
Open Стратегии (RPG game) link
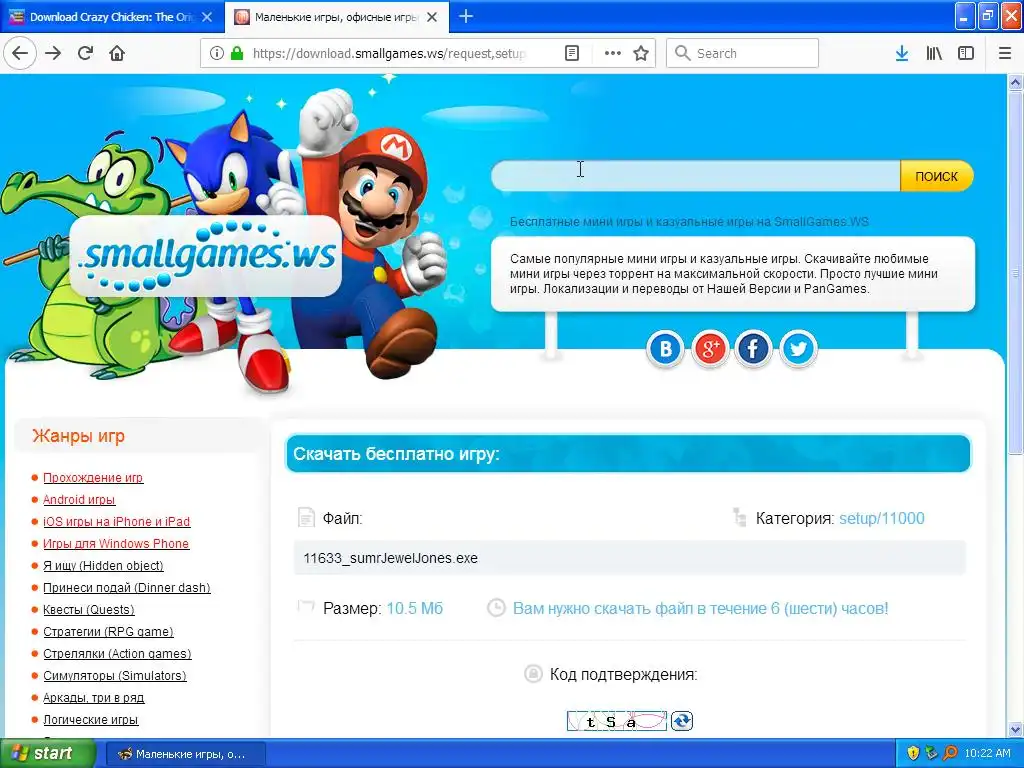point(108,632)
